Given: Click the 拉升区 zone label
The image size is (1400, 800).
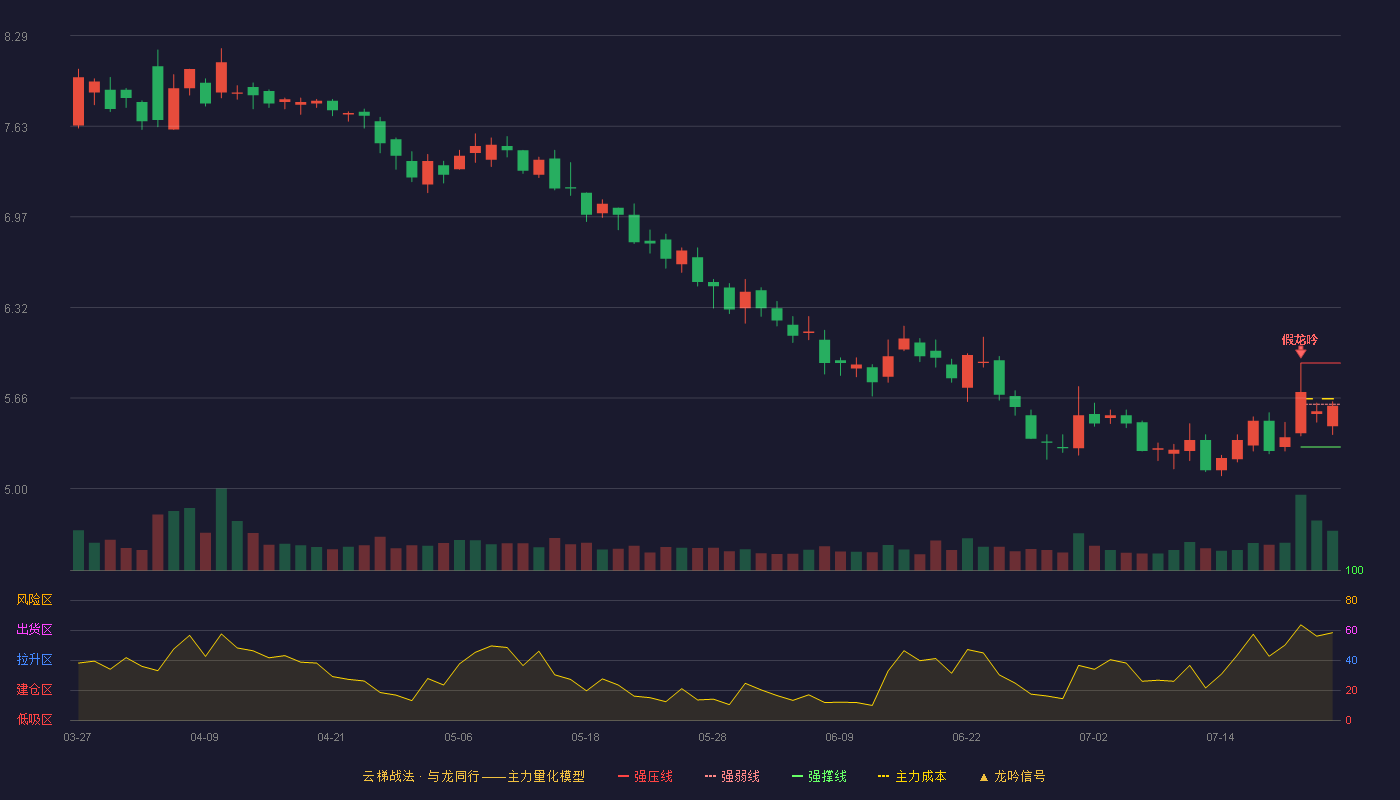Looking at the screenshot, I should tap(34, 660).
